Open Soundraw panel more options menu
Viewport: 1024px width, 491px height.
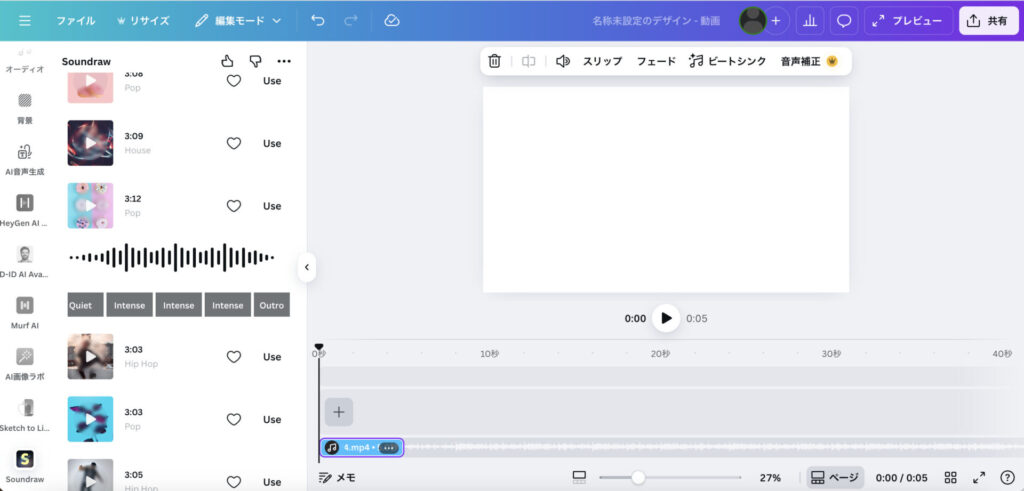[284, 61]
